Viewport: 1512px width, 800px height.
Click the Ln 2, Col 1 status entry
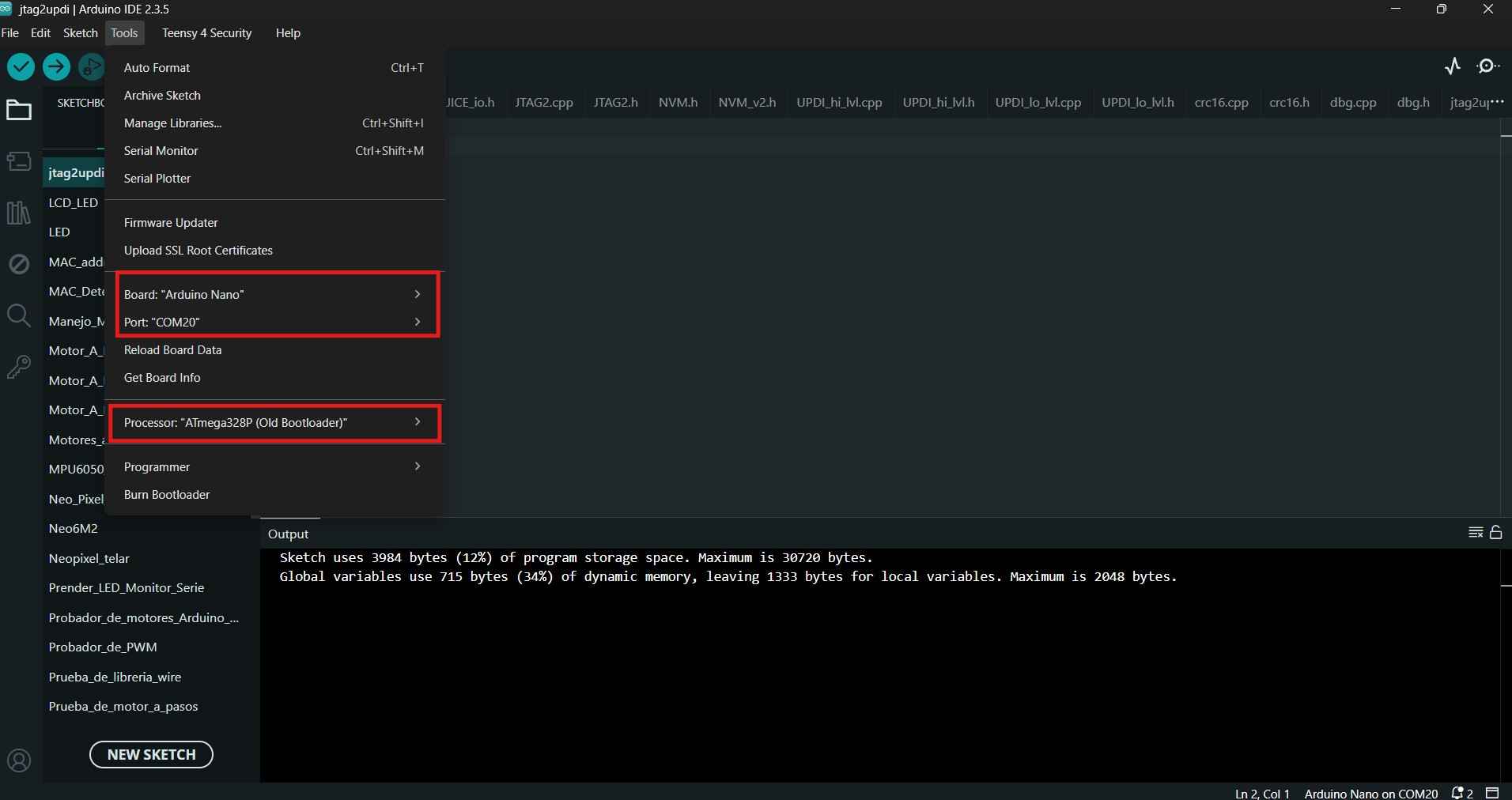tap(1262, 794)
